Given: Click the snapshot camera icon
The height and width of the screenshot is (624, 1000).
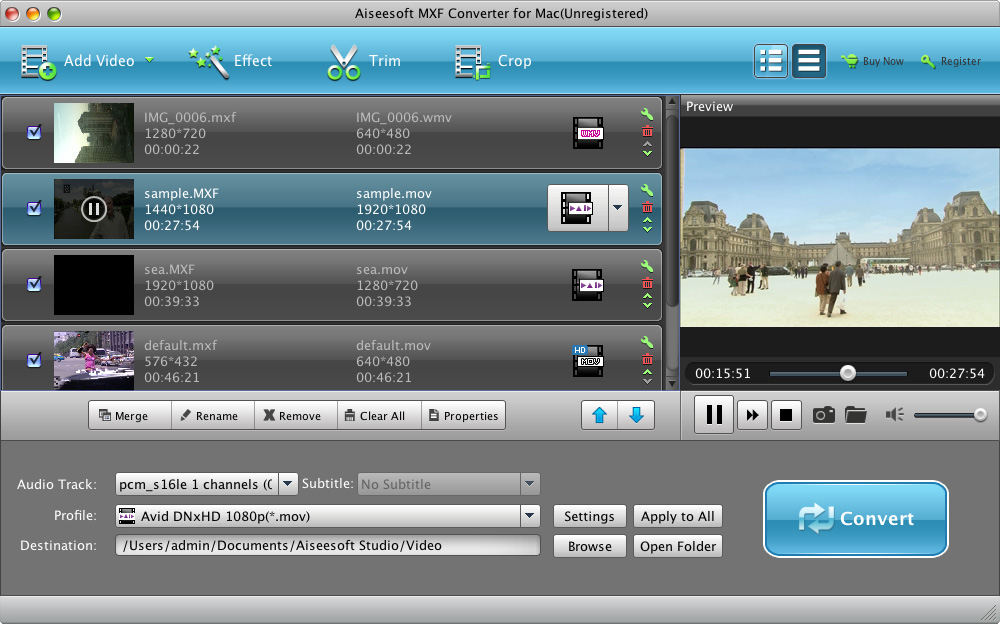Looking at the screenshot, I should tap(823, 414).
